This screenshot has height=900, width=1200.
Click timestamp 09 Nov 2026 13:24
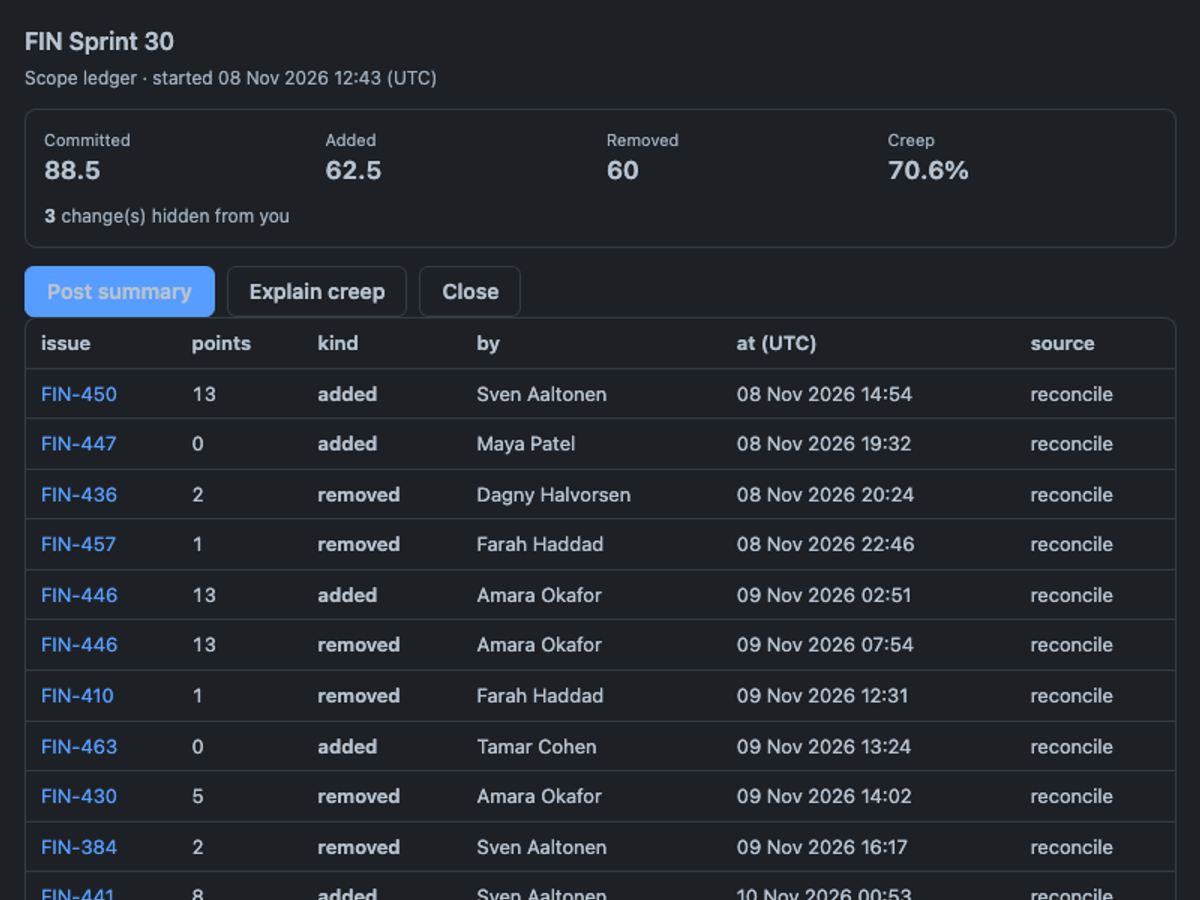pos(824,747)
